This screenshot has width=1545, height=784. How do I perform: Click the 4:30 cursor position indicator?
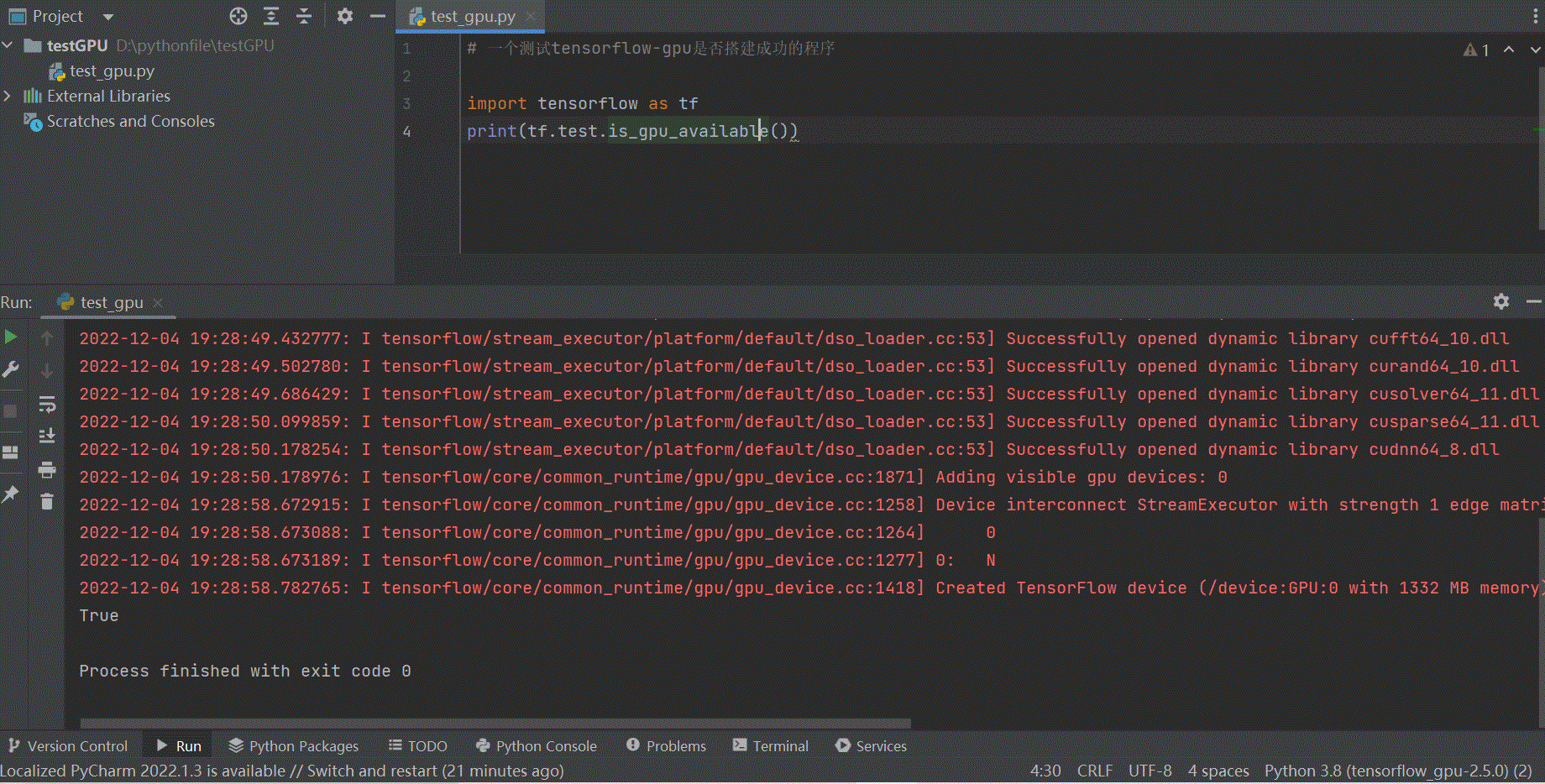tap(1045, 771)
